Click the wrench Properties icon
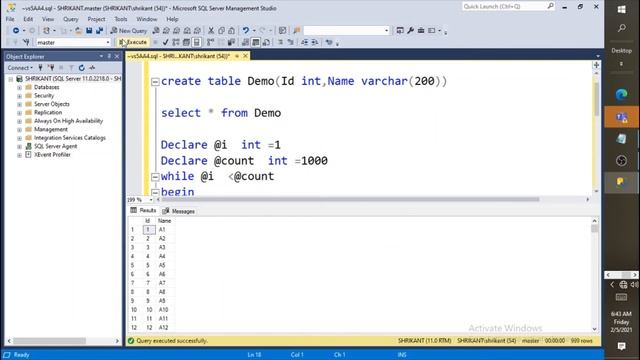The width and height of the screenshot is (640, 360). tap(410, 31)
